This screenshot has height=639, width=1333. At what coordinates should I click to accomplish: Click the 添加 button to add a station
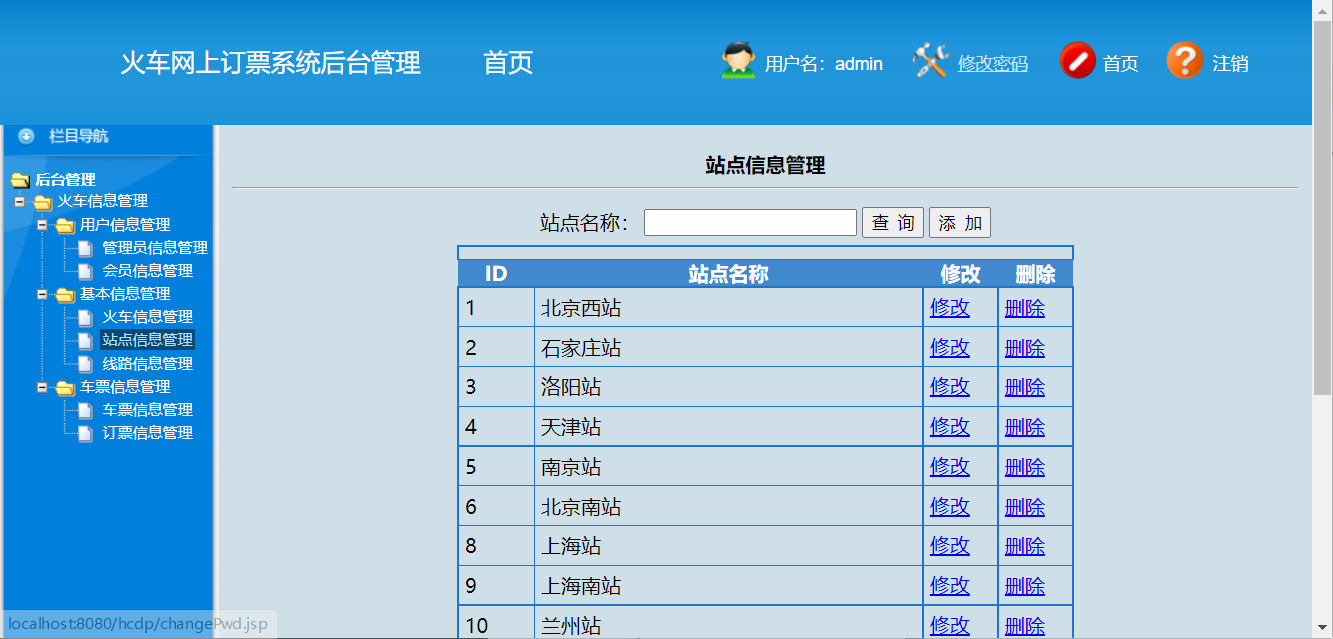tap(958, 222)
